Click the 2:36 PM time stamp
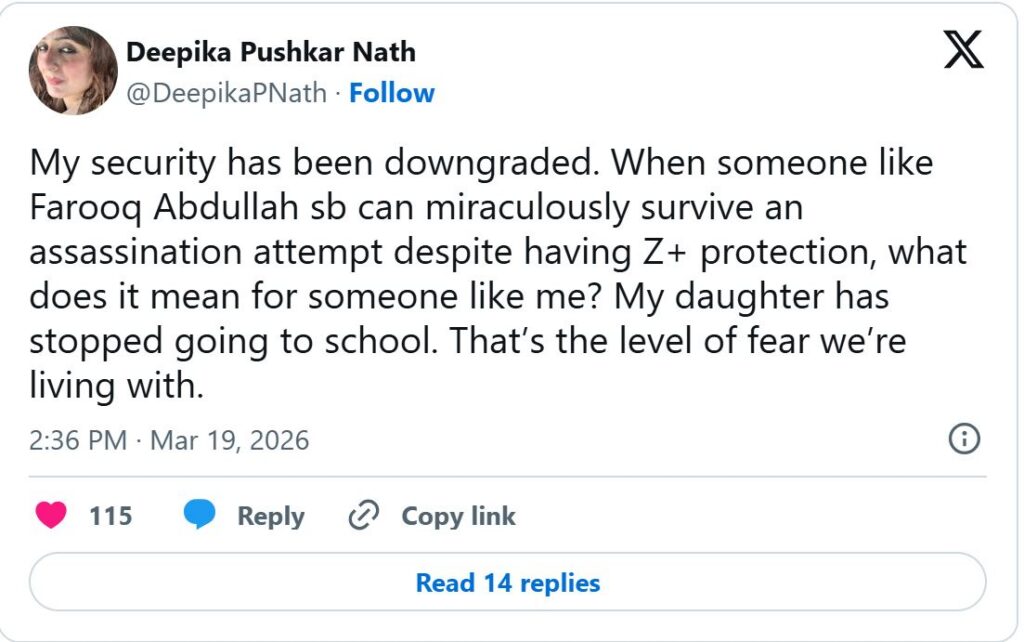 [x=77, y=440]
